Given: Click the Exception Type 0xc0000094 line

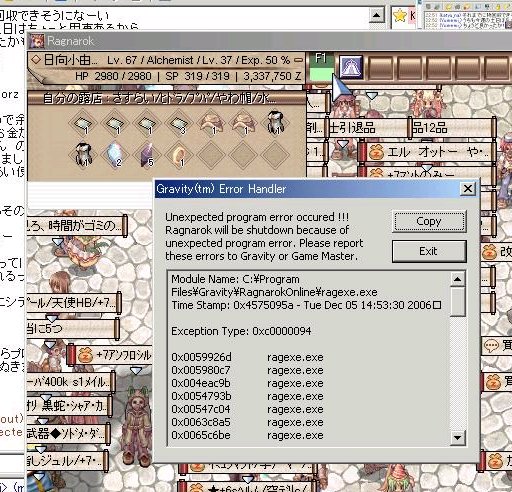Looking at the screenshot, I should tap(241, 331).
